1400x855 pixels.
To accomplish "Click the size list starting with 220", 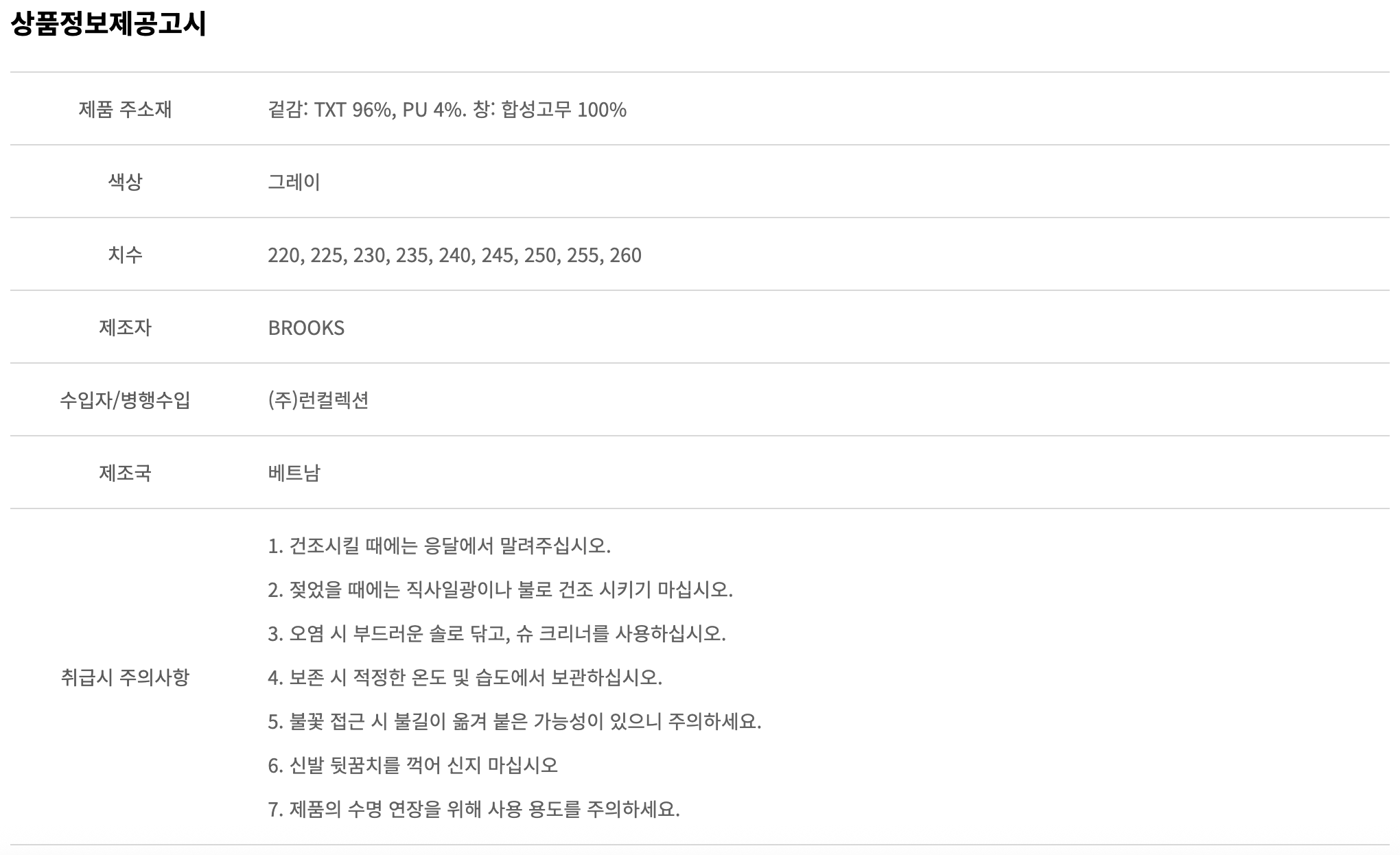I will (454, 255).
